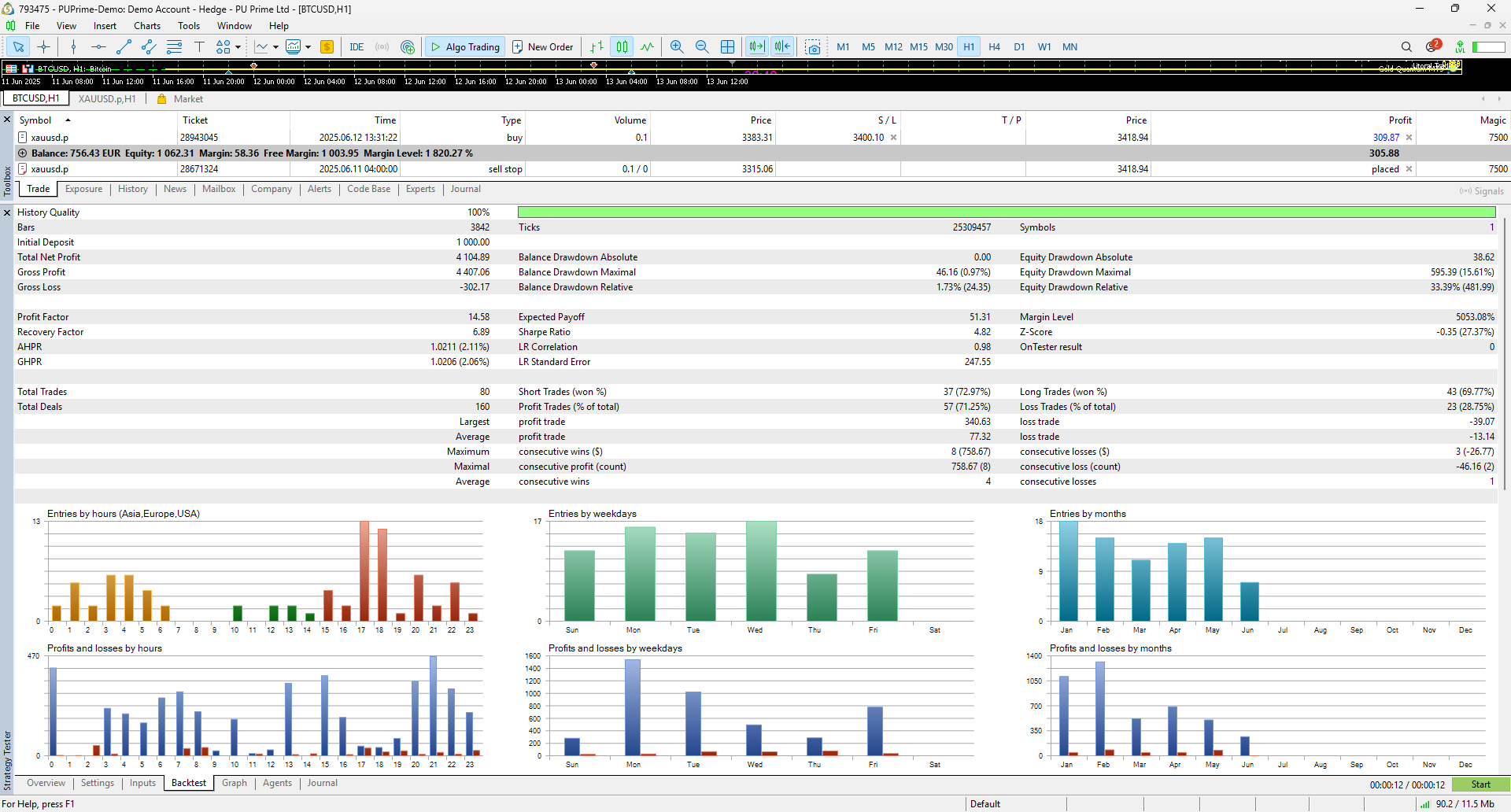
Task: Open the IDE MetaEditor icon
Action: click(357, 47)
